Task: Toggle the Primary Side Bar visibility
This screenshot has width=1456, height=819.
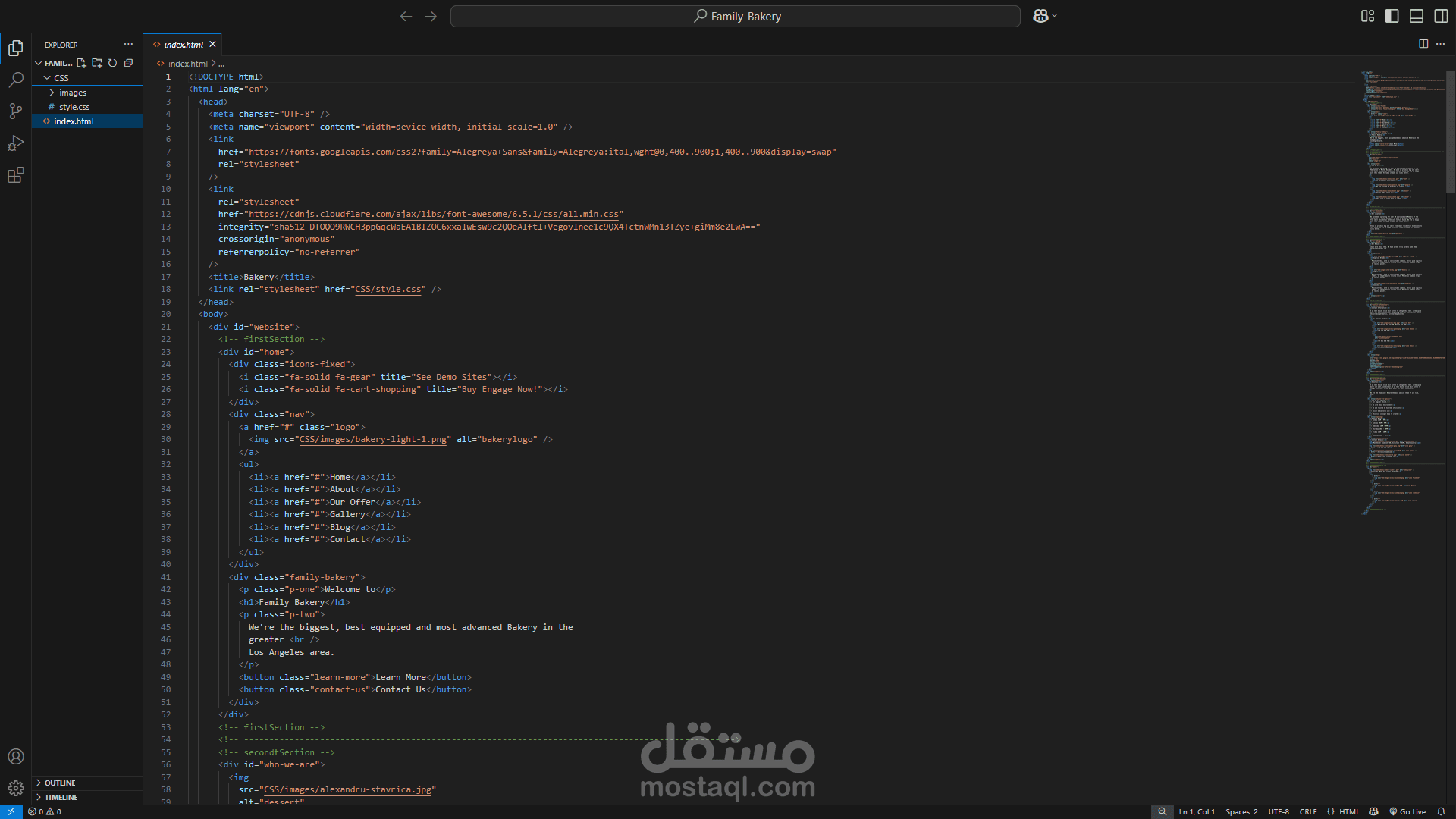Action: 1392,16
